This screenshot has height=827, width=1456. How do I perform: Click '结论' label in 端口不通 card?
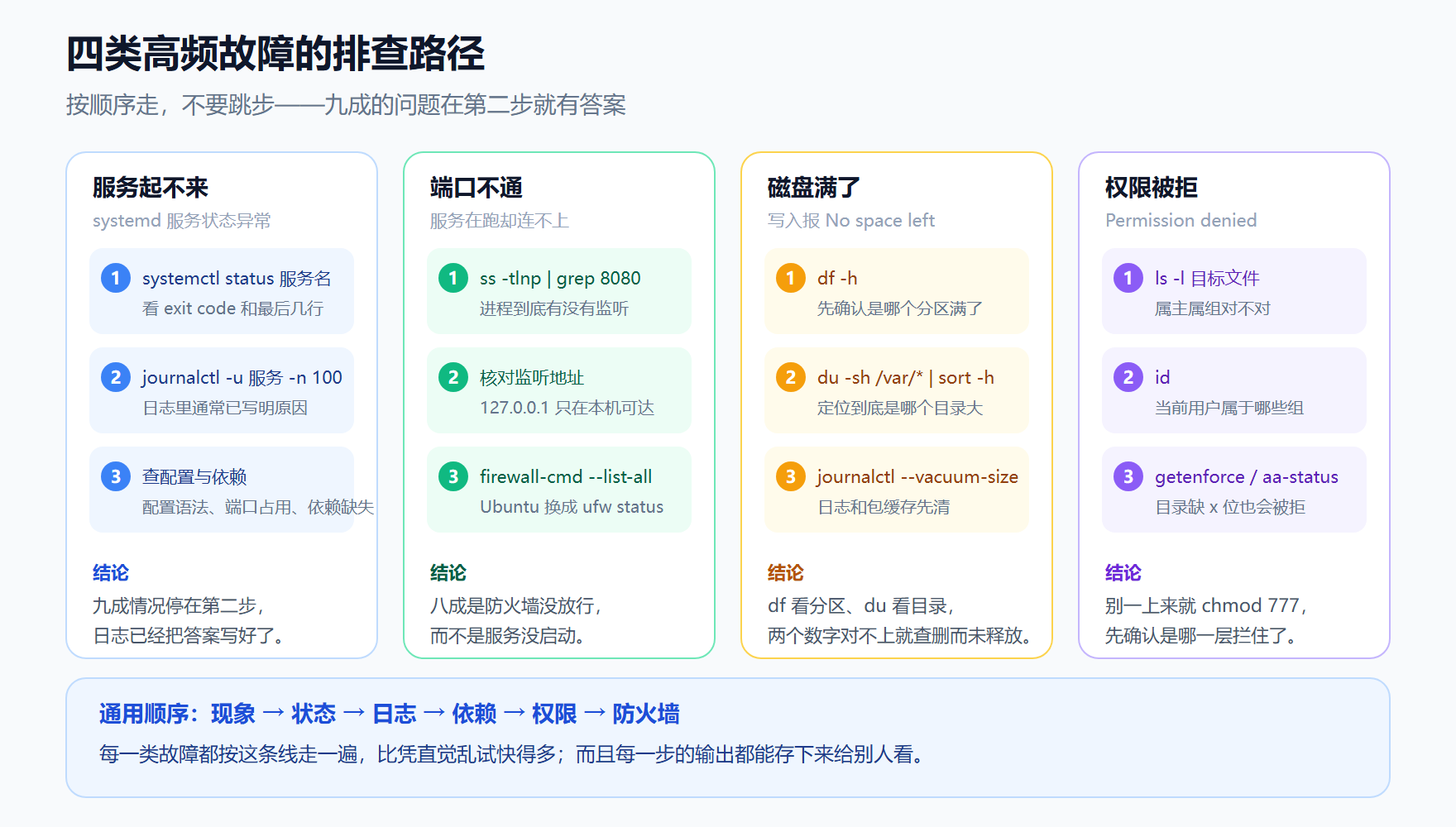[x=448, y=572]
